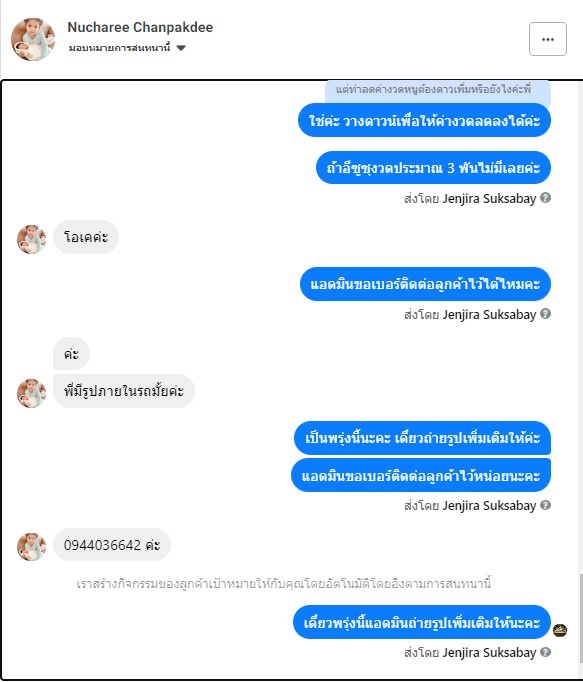The width and height of the screenshot is (583, 682).
Task: Click help icon beside first Jenjira Suksabay
Action: pos(546,198)
